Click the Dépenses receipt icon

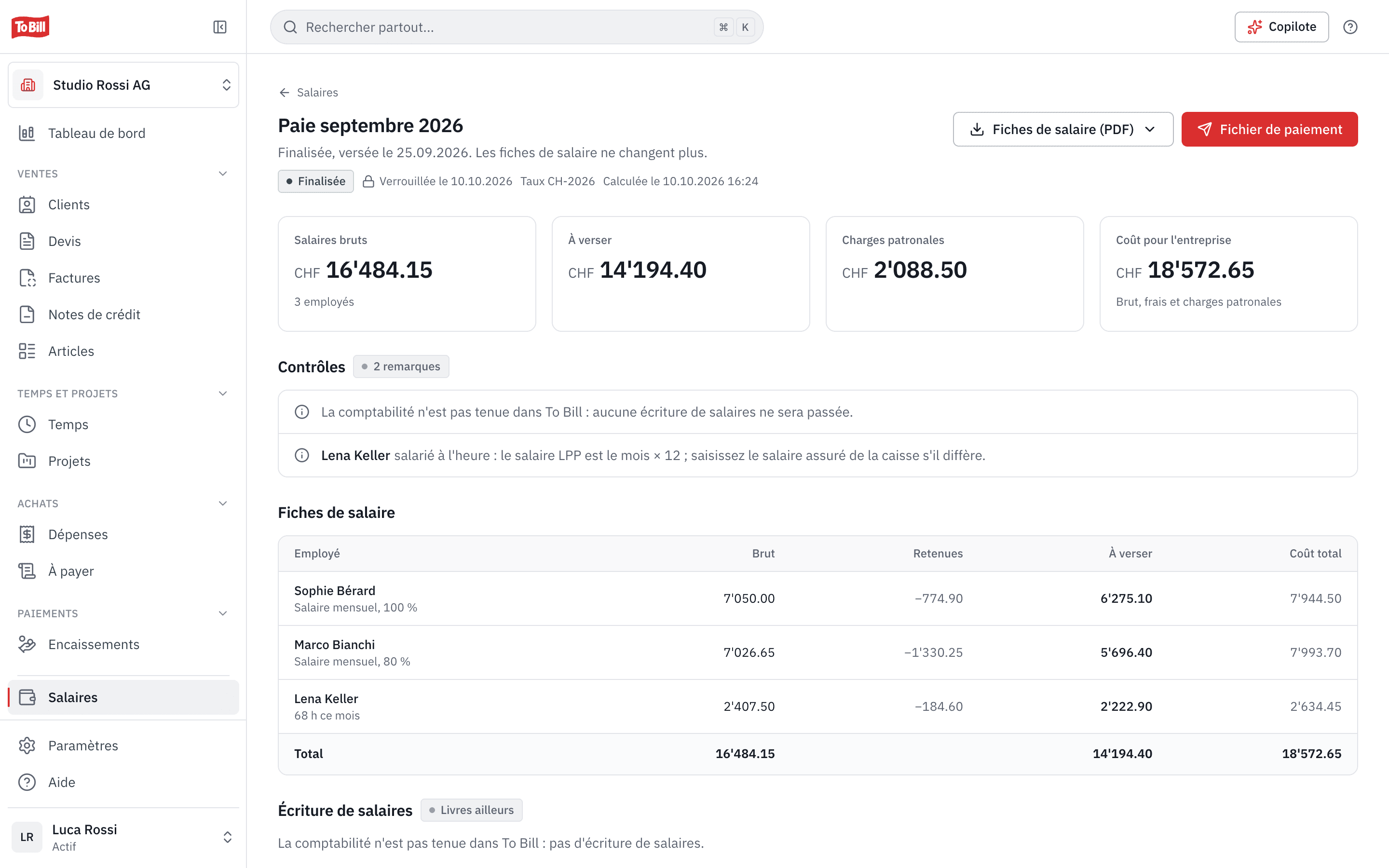coord(27,534)
